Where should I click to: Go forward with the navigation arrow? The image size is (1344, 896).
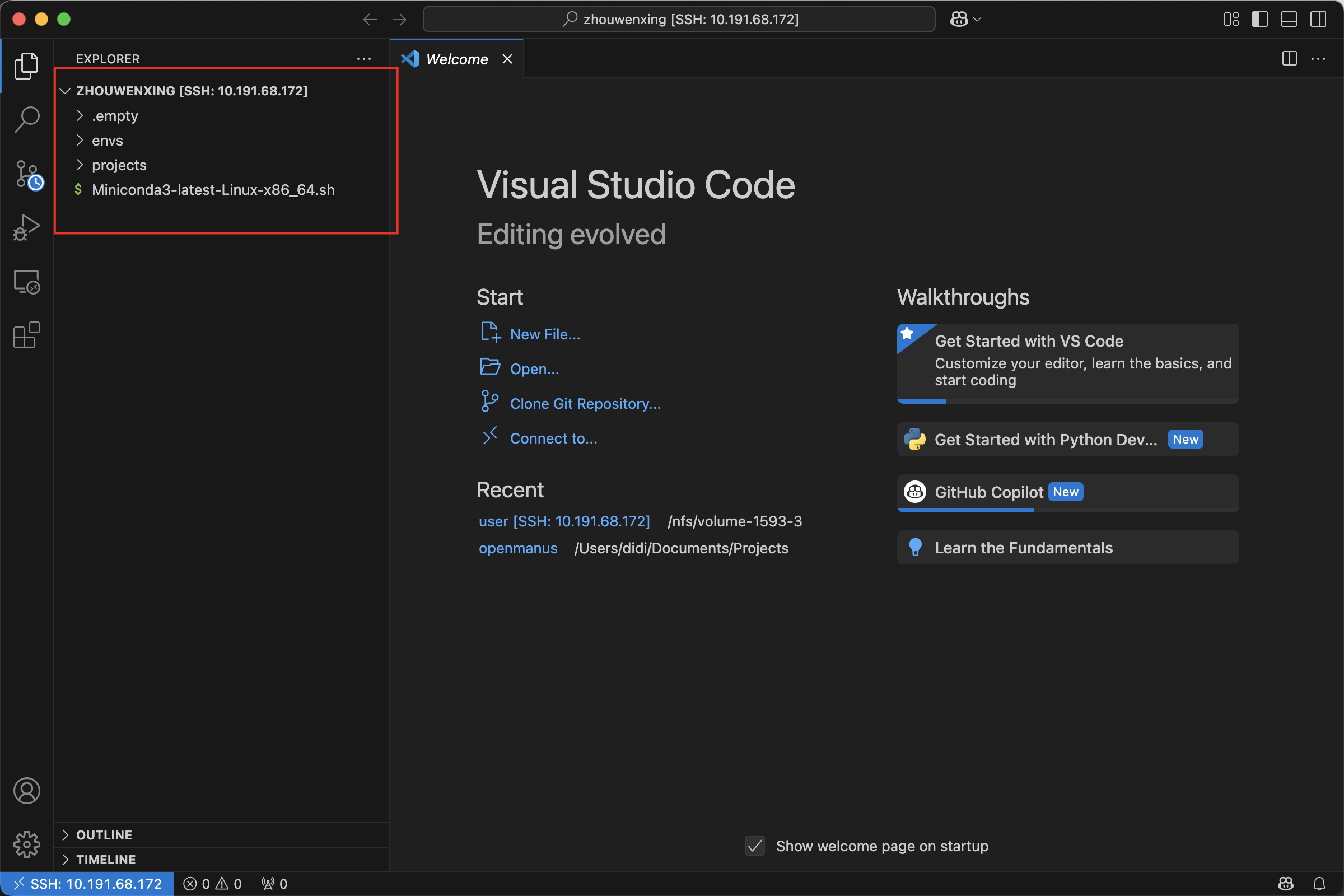399,20
